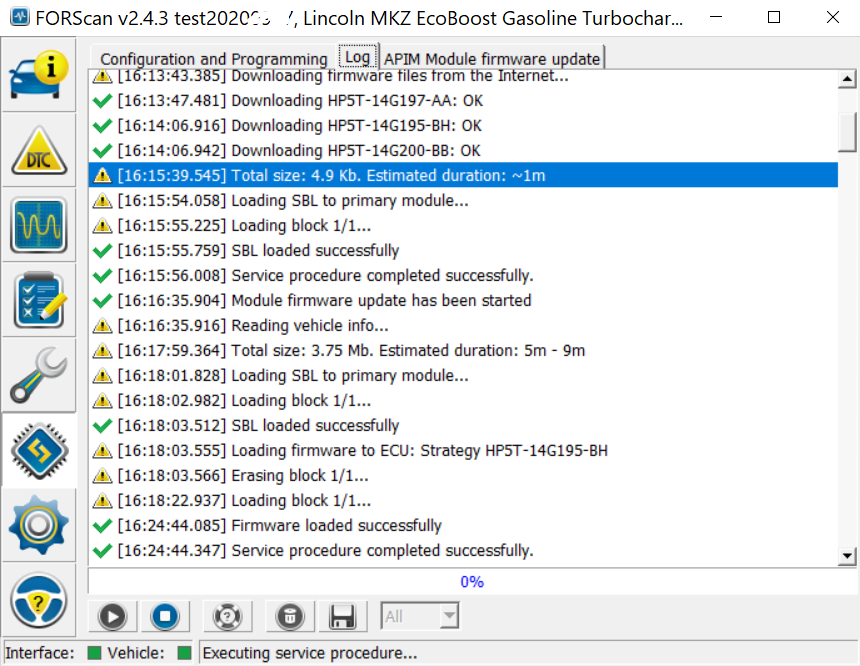Open the Vehicle Information panel
Image resolution: width=860 pixels, height=666 pixels.
click(x=39, y=75)
